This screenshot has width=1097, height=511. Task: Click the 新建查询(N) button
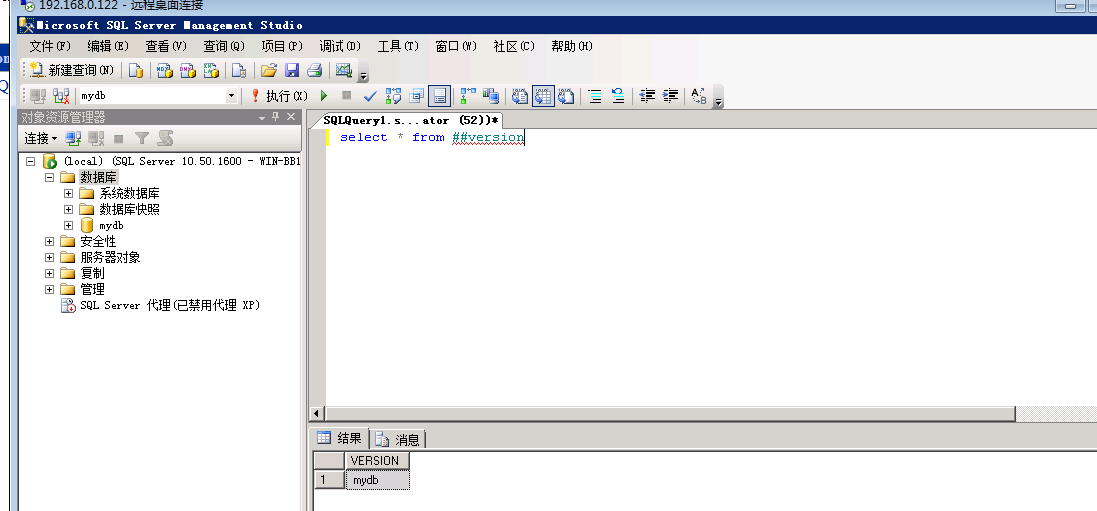[72, 71]
